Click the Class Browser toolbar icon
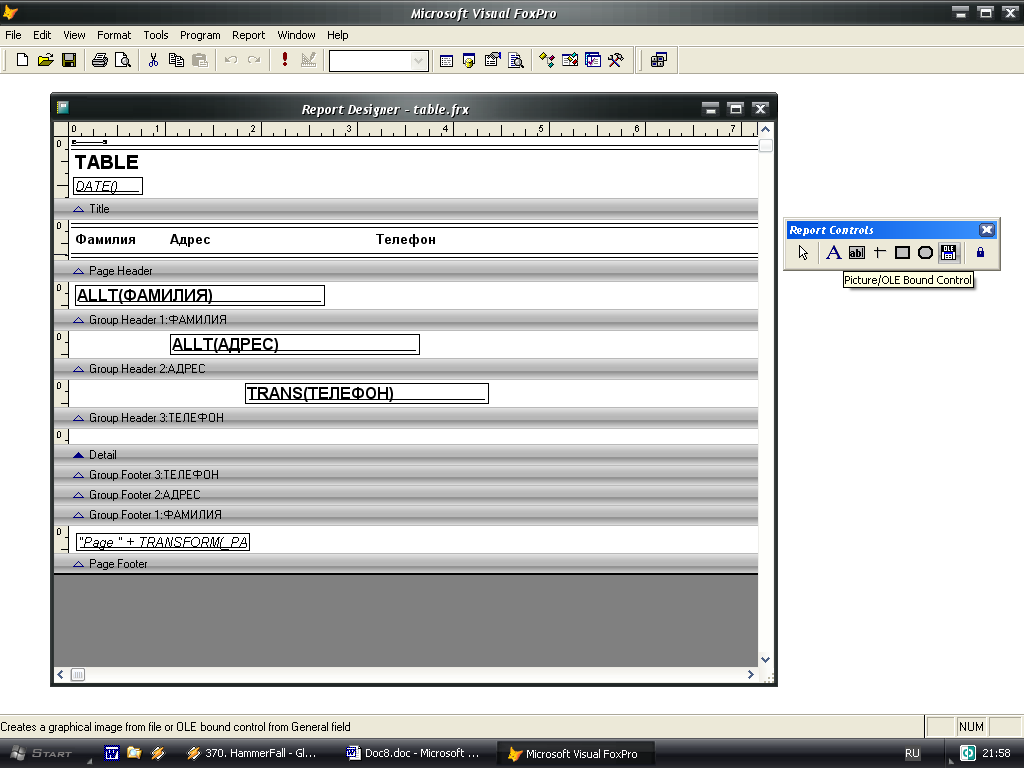This screenshot has height=768, width=1024. pyautogui.click(x=547, y=61)
